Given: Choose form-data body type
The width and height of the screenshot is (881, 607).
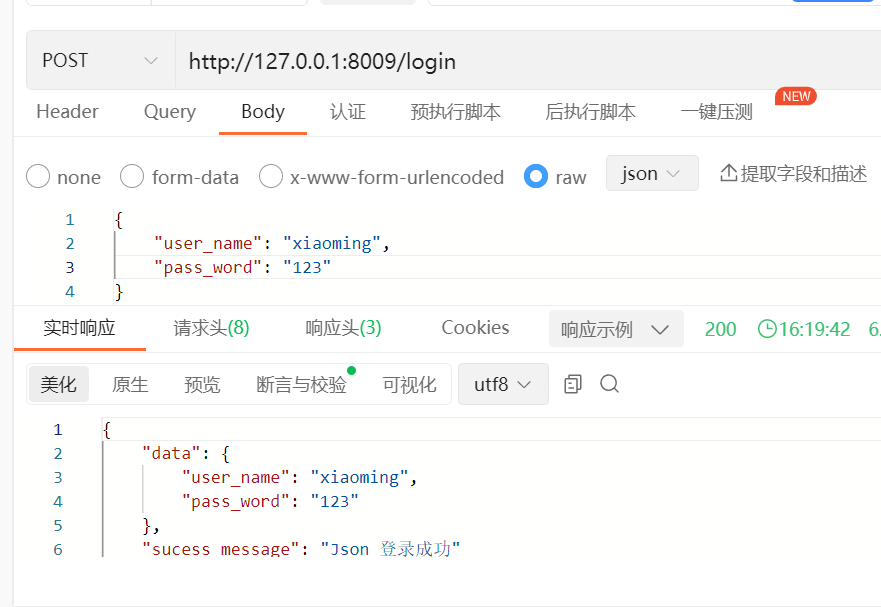Looking at the screenshot, I should (132, 177).
